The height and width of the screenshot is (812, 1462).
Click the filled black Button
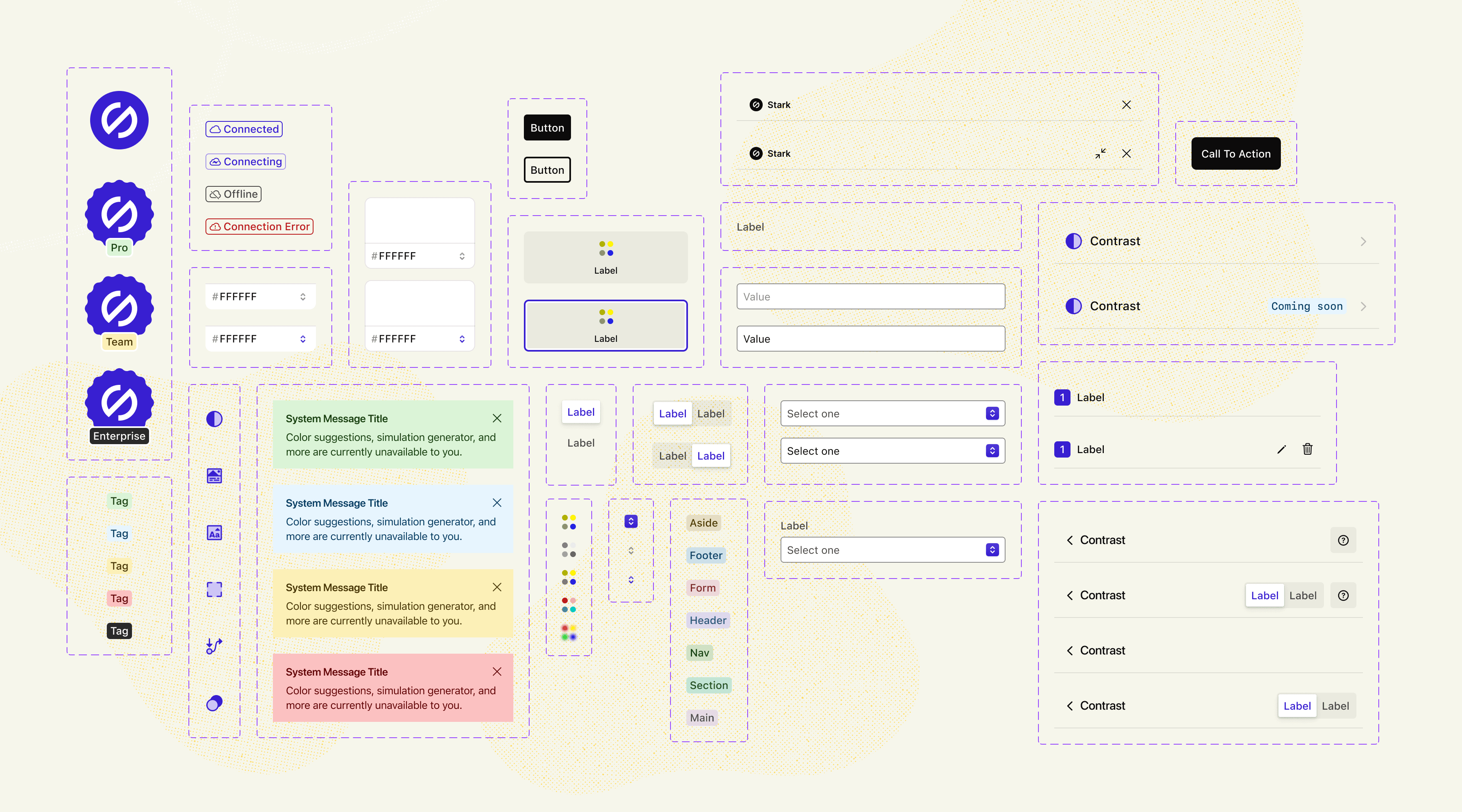pyautogui.click(x=547, y=127)
